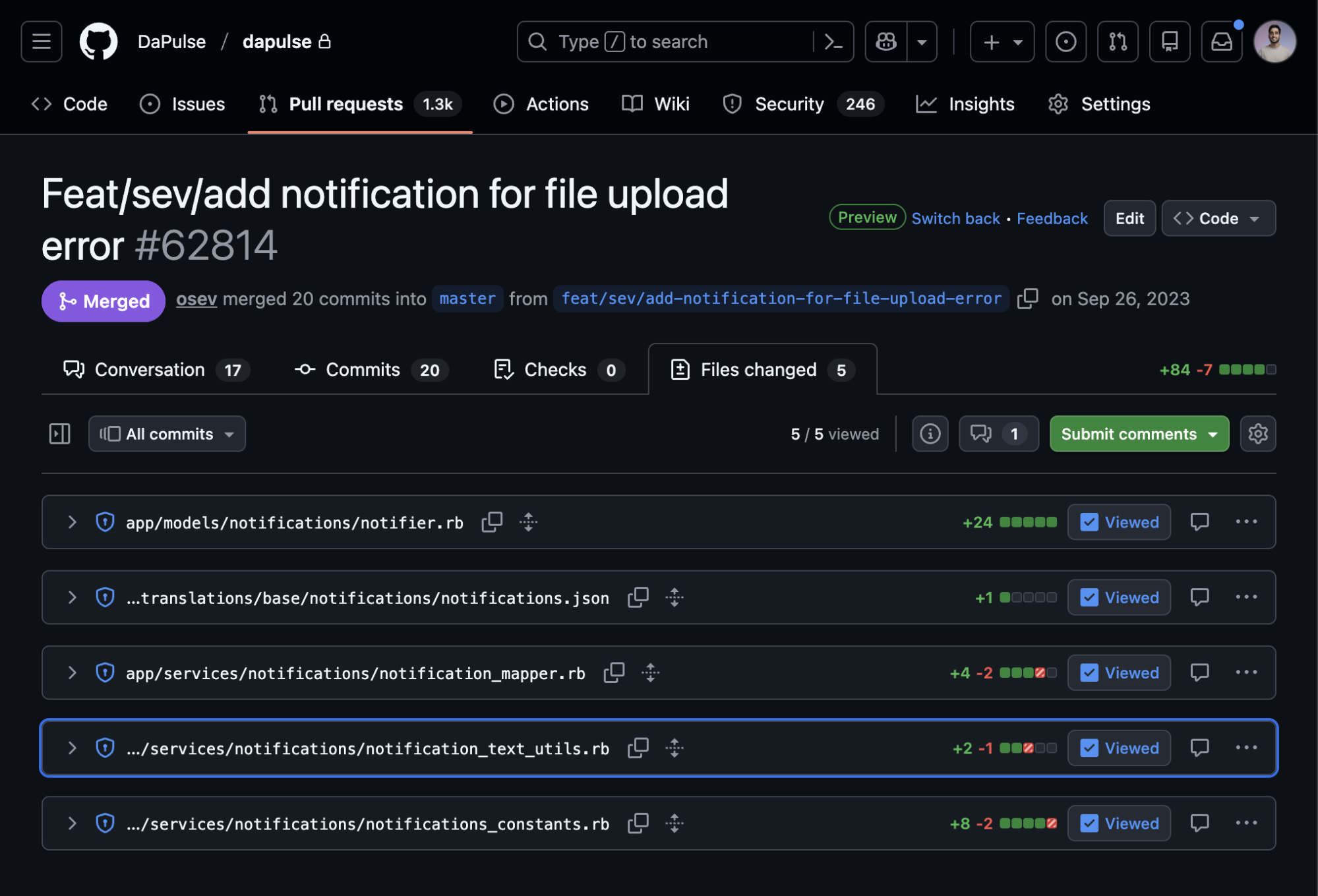
Task: Open the Insights tab
Action: click(965, 104)
